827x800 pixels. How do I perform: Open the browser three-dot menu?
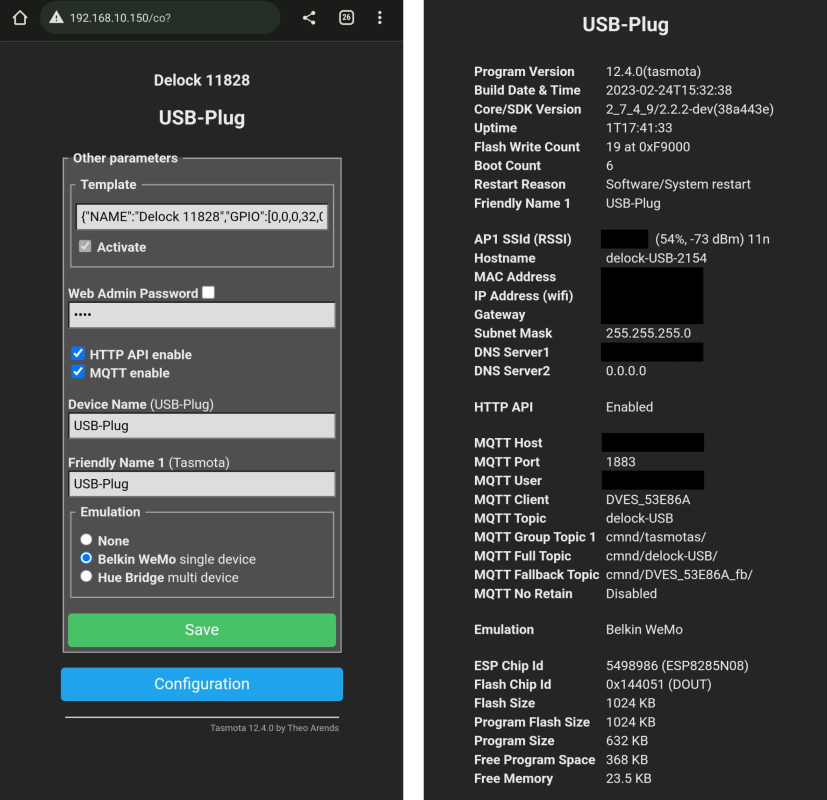coord(380,18)
